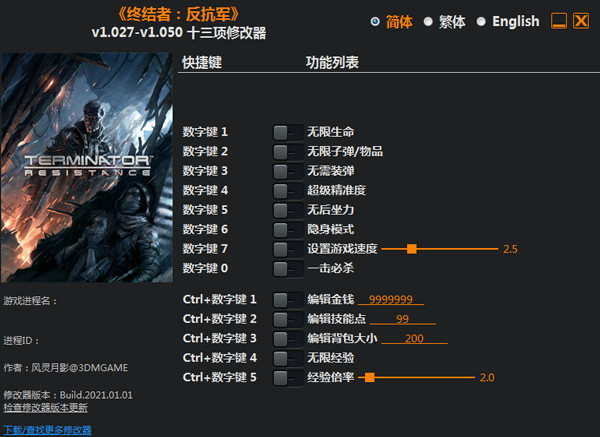600x437 pixels.
Task: Toggle 无后坐力 option
Action: tap(288, 210)
